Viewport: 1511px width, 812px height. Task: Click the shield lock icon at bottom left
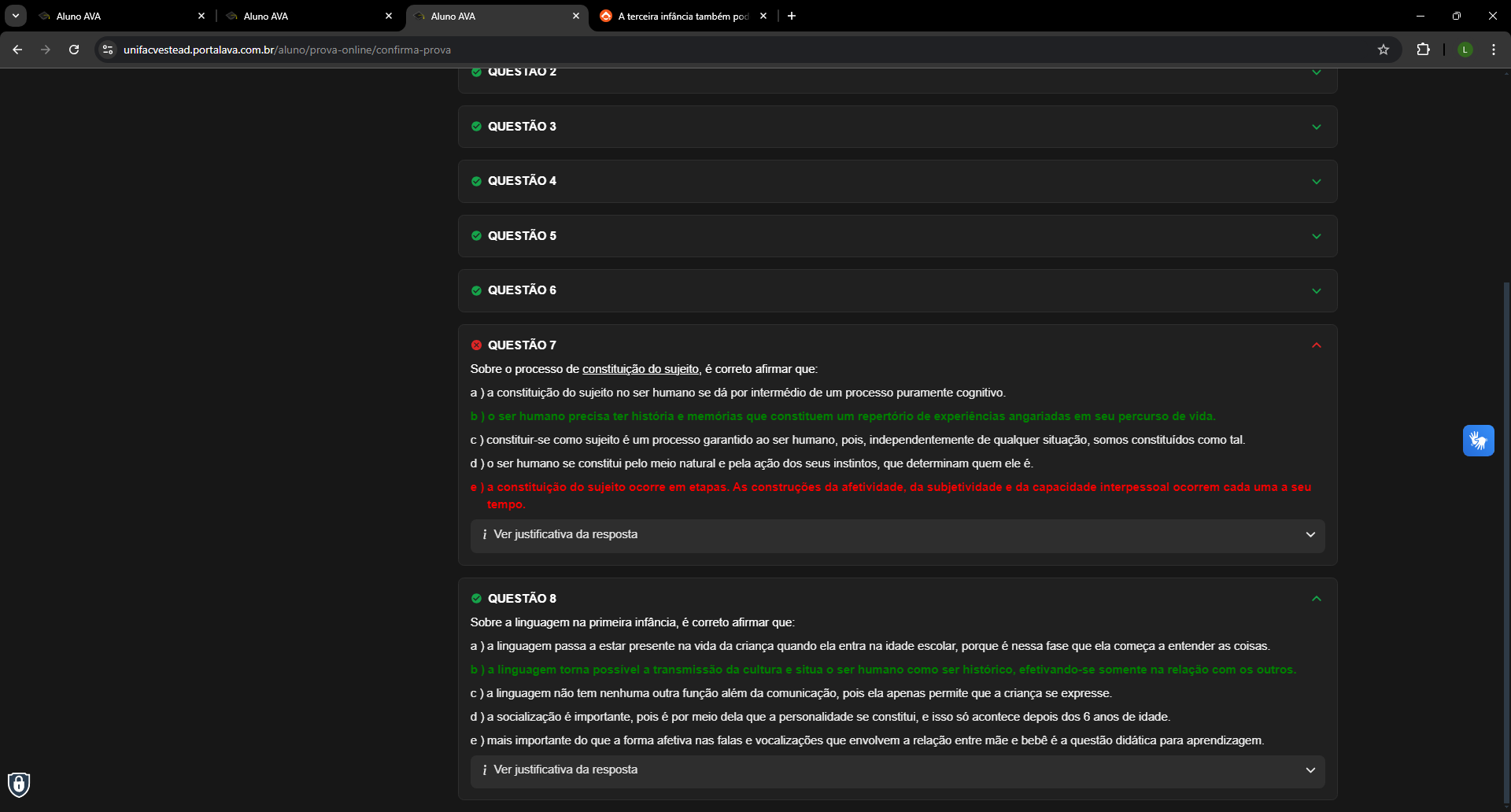pos(19,784)
